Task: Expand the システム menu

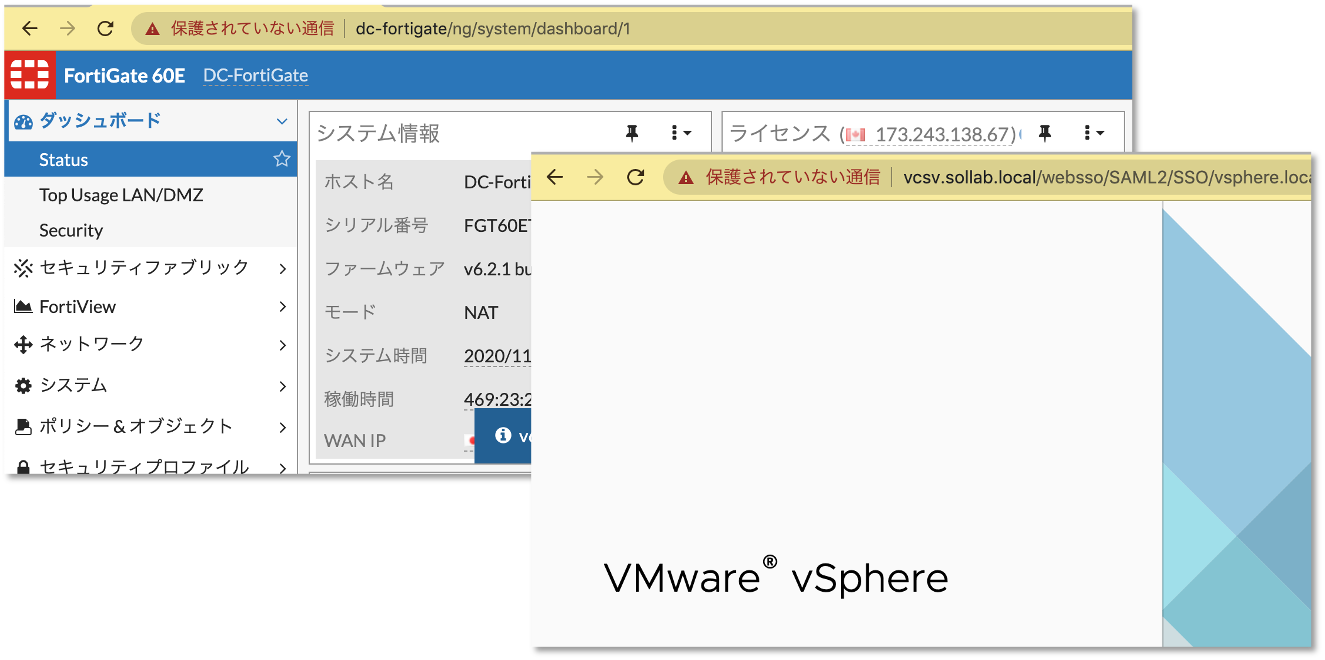Action: click(283, 386)
